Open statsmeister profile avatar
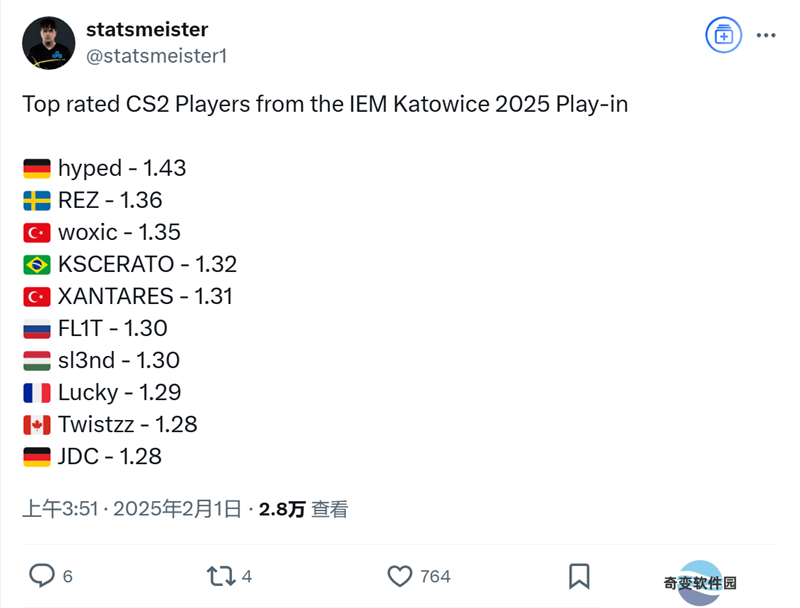 tap(49, 43)
